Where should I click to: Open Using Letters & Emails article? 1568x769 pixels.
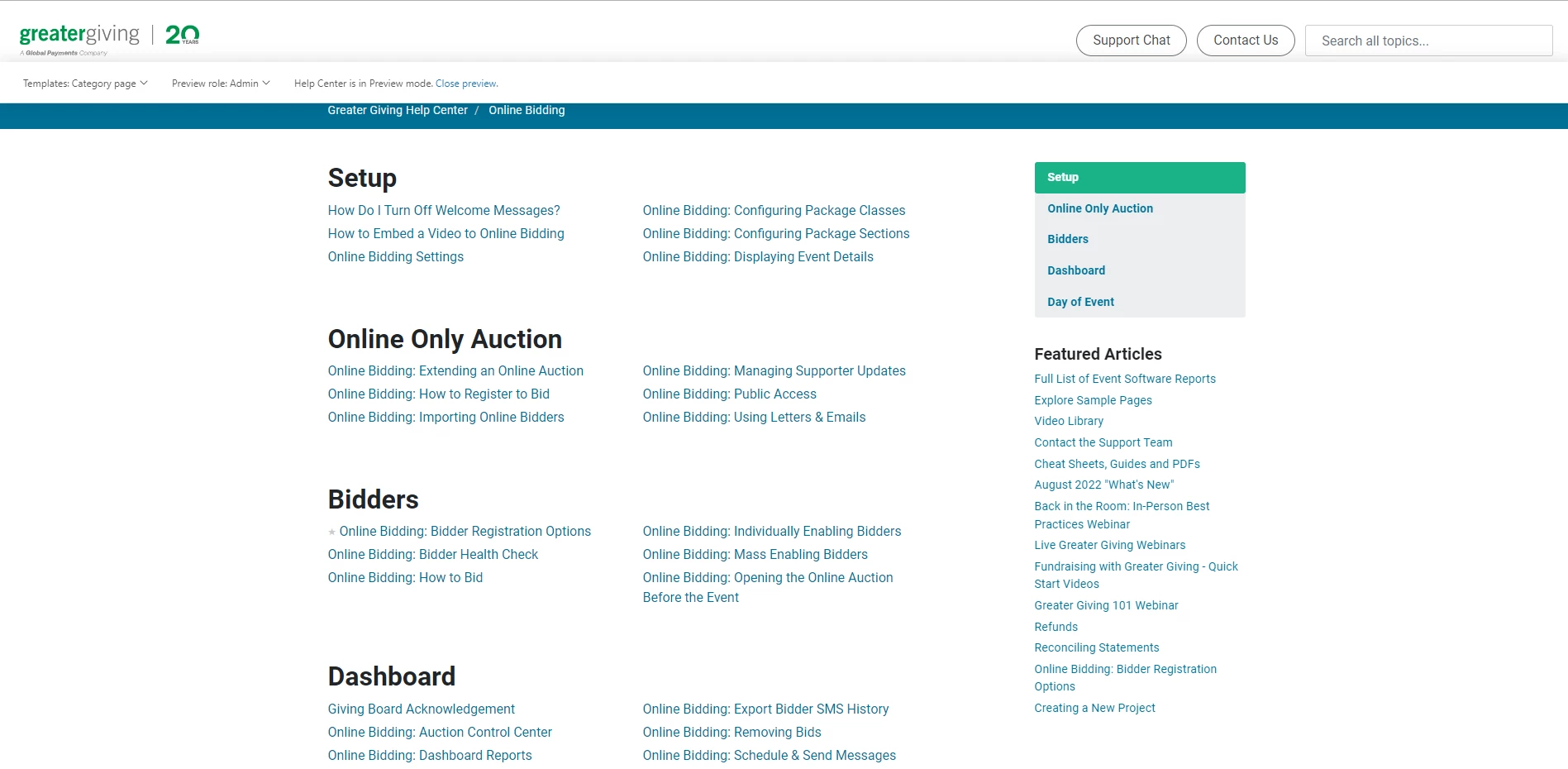pos(754,418)
